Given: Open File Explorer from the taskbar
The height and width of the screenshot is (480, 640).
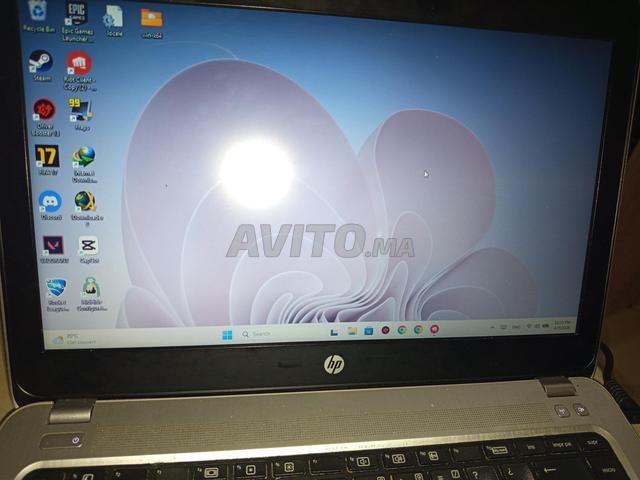Looking at the screenshot, I should (352, 330).
